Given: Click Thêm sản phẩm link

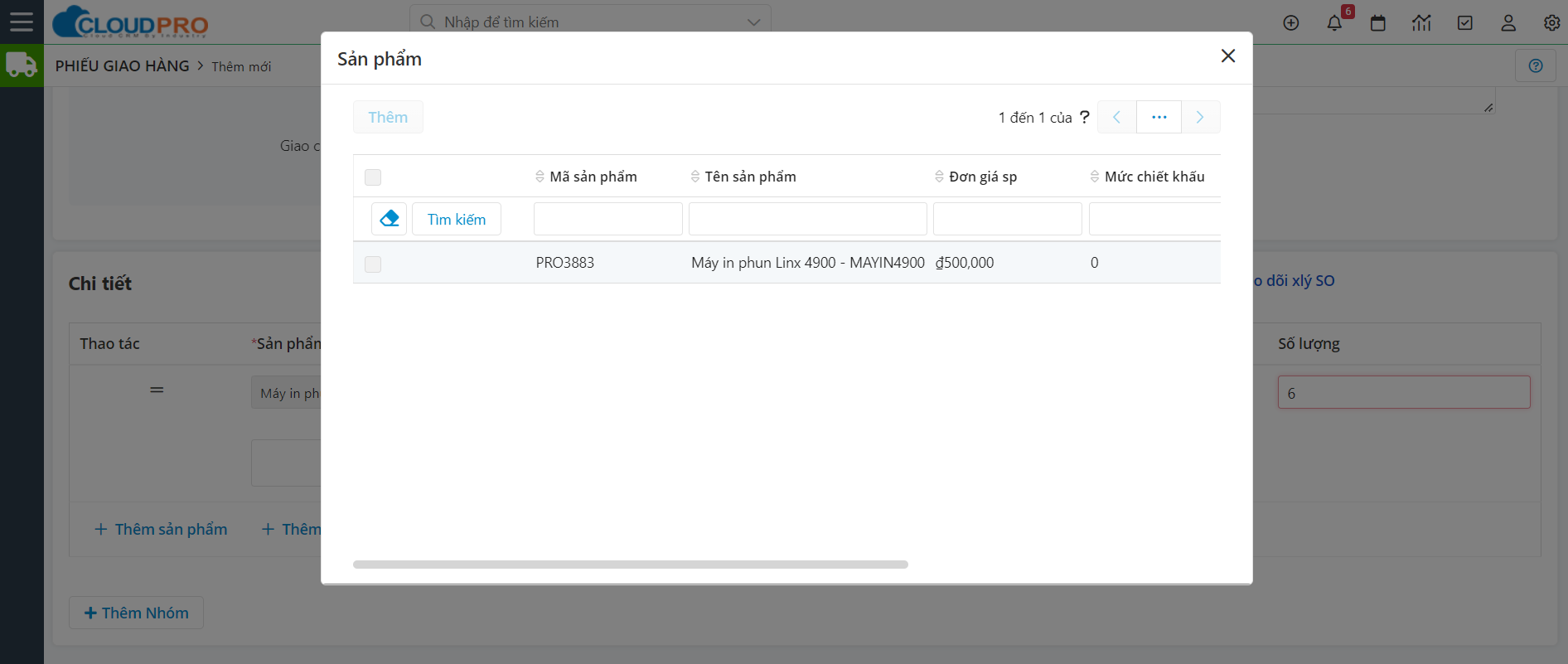Looking at the screenshot, I should (161, 529).
